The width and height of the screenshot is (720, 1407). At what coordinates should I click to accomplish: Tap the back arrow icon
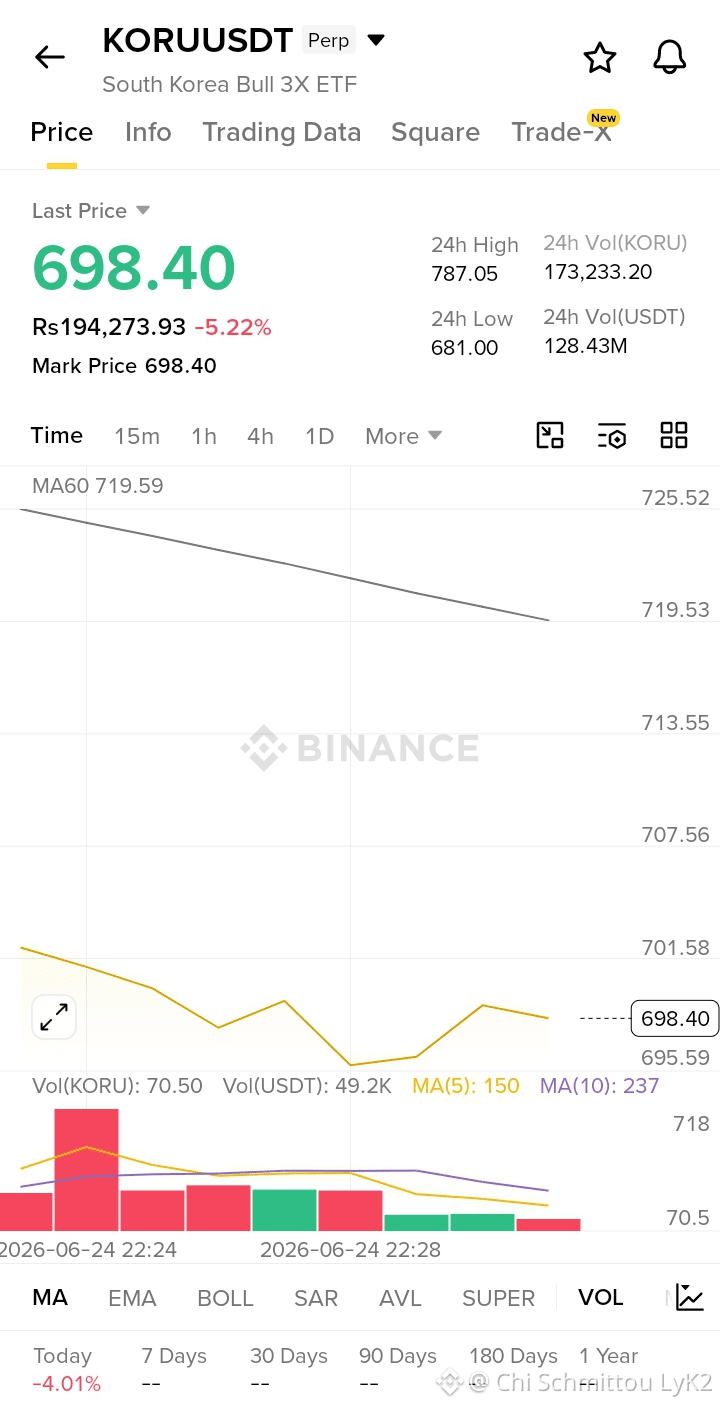point(50,57)
